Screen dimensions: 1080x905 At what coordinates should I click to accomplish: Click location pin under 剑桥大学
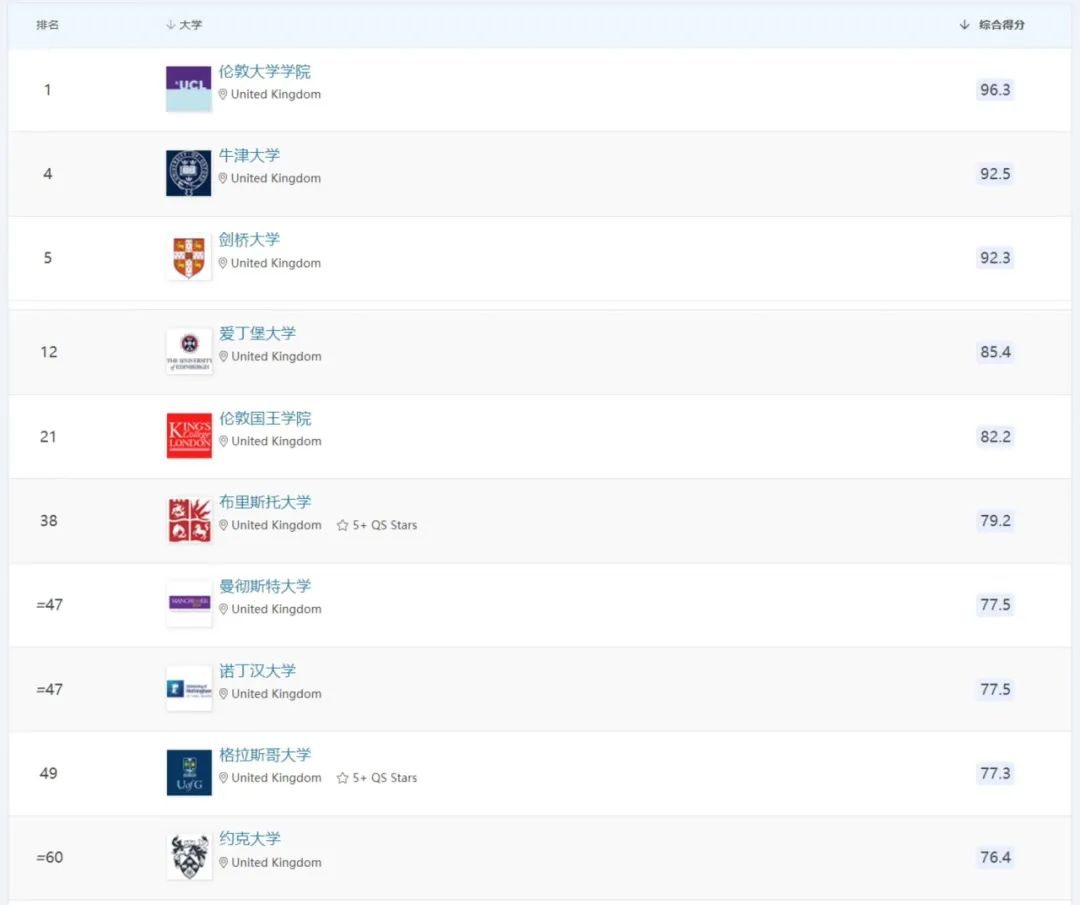pyautogui.click(x=223, y=263)
